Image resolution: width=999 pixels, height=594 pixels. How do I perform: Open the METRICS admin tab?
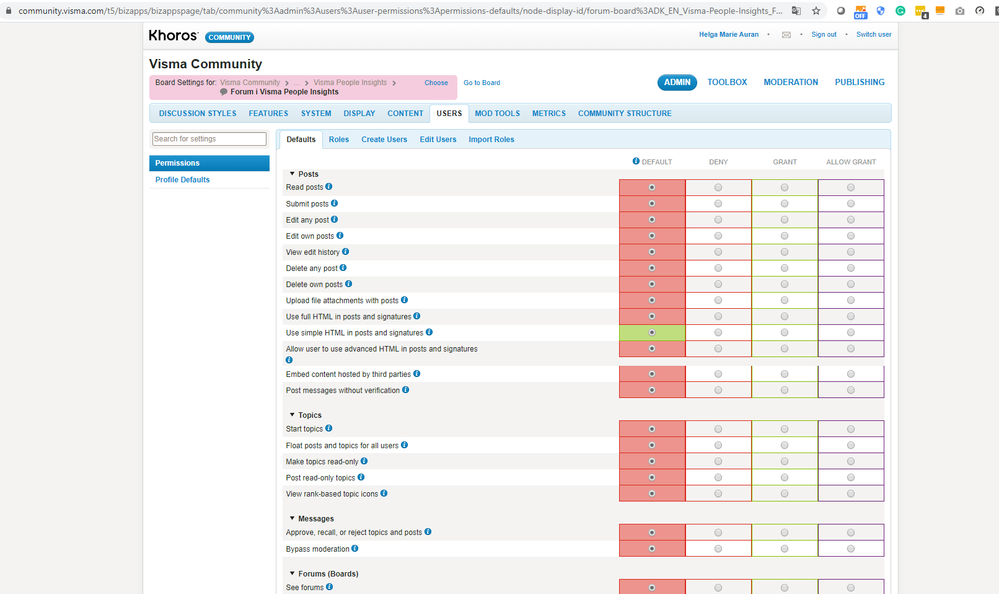[549, 113]
